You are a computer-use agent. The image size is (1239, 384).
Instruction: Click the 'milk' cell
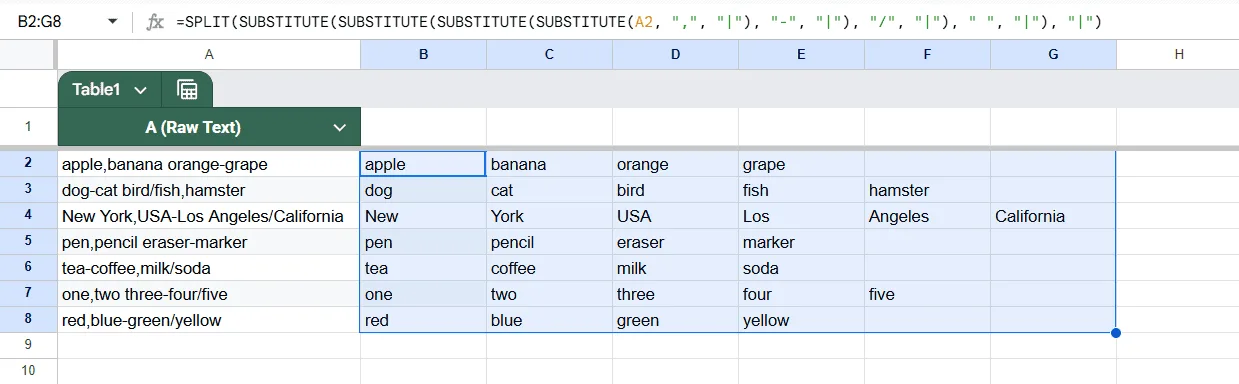(x=675, y=268)
